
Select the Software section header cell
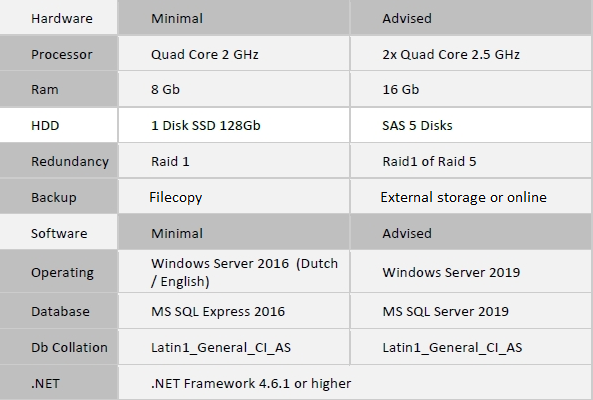(59, 233)
